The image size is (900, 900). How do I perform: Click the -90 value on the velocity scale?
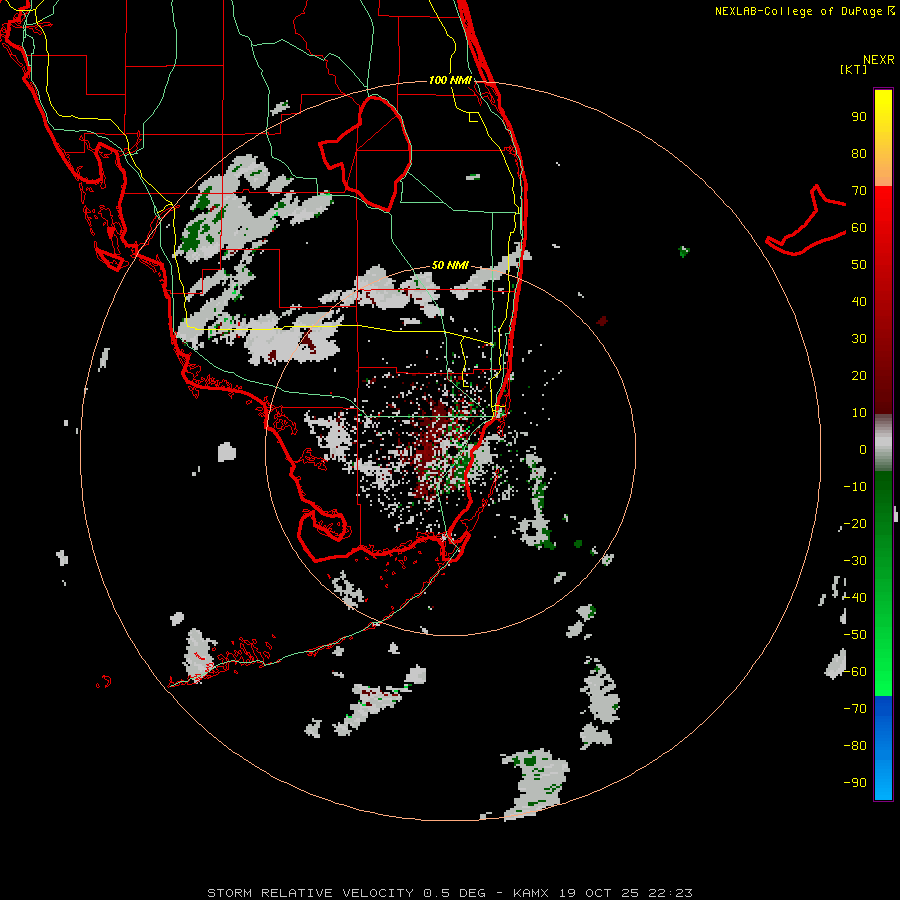click(855, 783)
